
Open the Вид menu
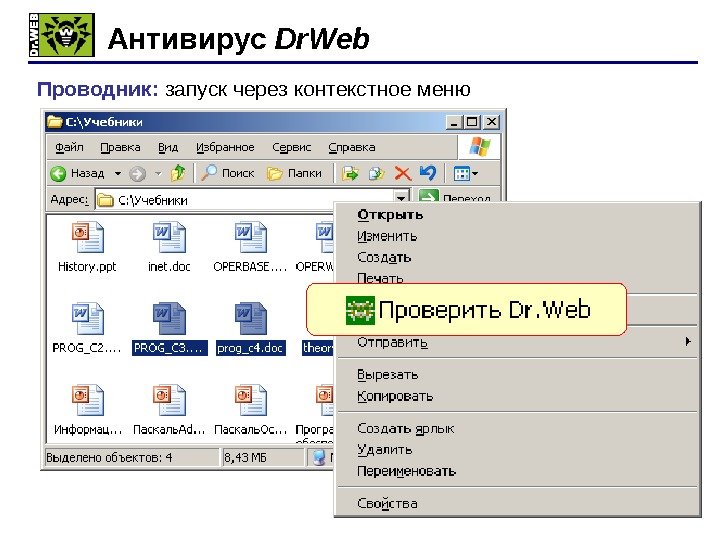click(168, 147)
